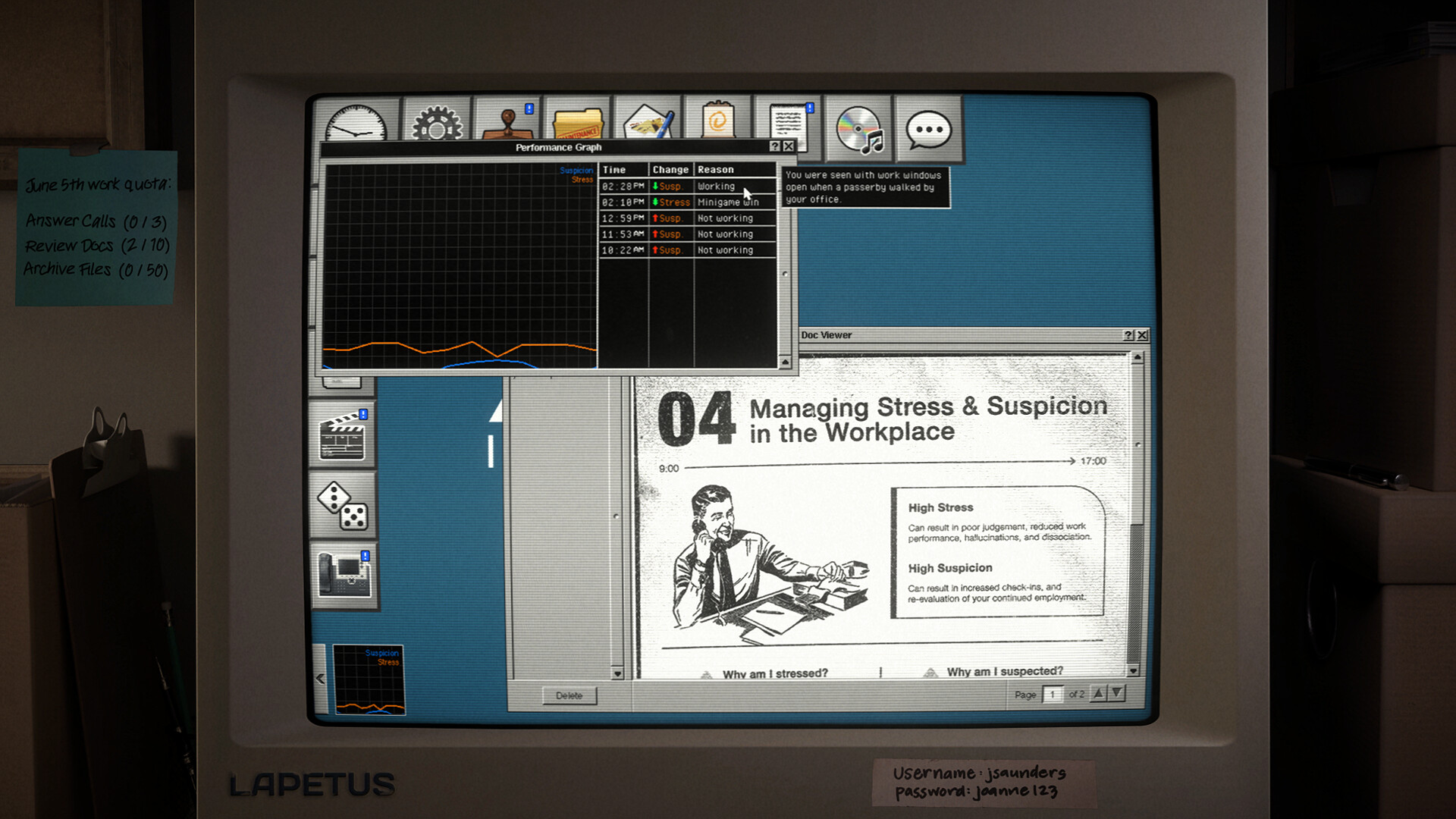Select the 02:10 PM Stress Minigame row

pyautogui.click(x=687, y=202)
